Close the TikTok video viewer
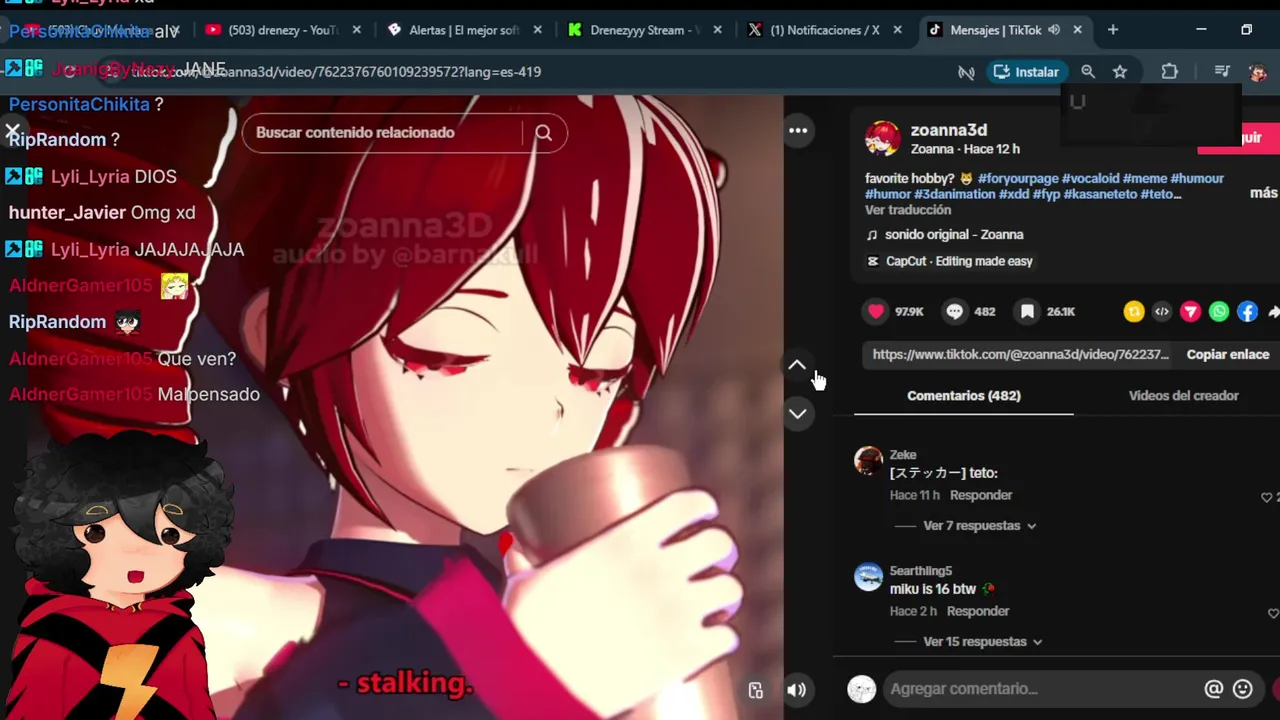Image resolution: width=1280 pixels, height=720 pixels. pos(13,131)
